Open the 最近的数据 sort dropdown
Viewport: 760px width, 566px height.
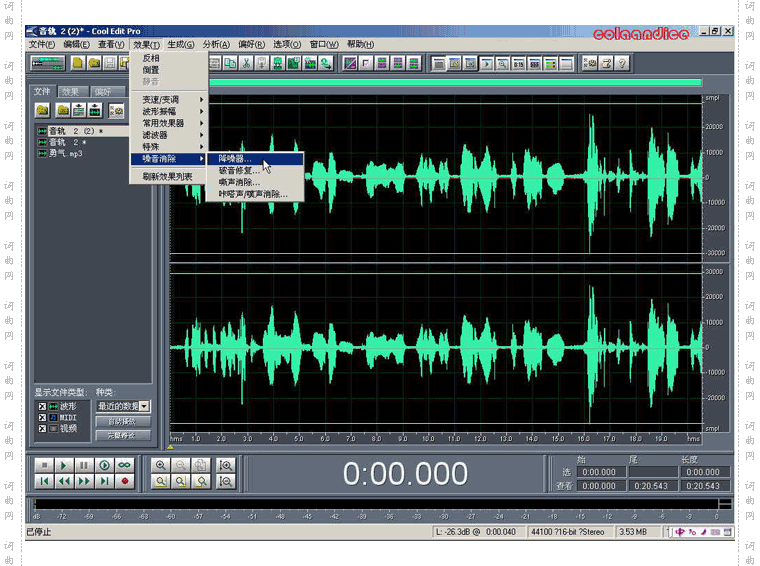tap(144, 406)
